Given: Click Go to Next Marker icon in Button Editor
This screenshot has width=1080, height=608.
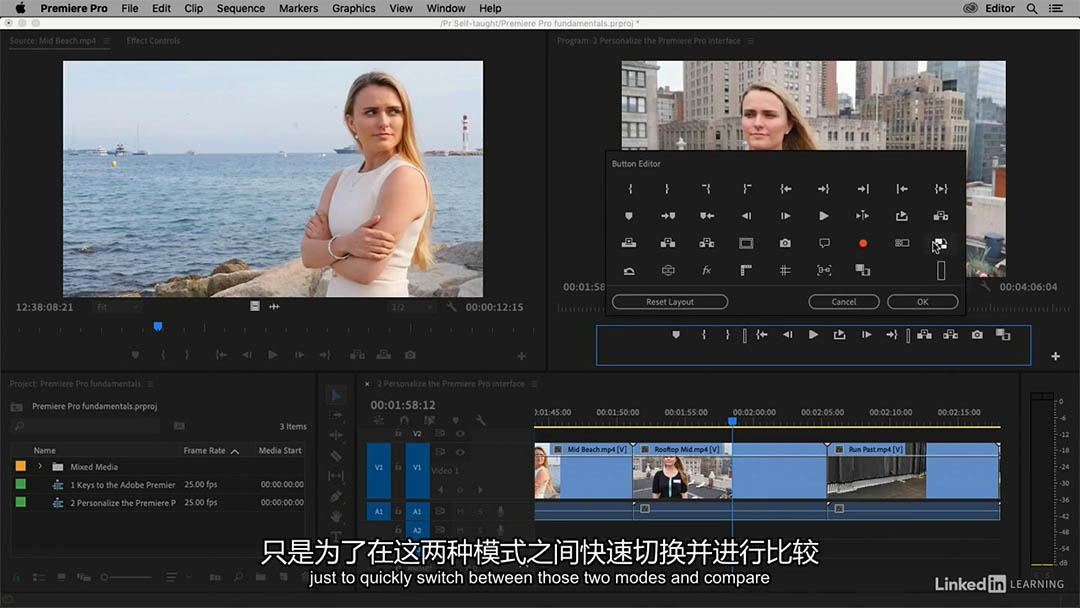Looking at the screenshot, I should coord(667,216).
